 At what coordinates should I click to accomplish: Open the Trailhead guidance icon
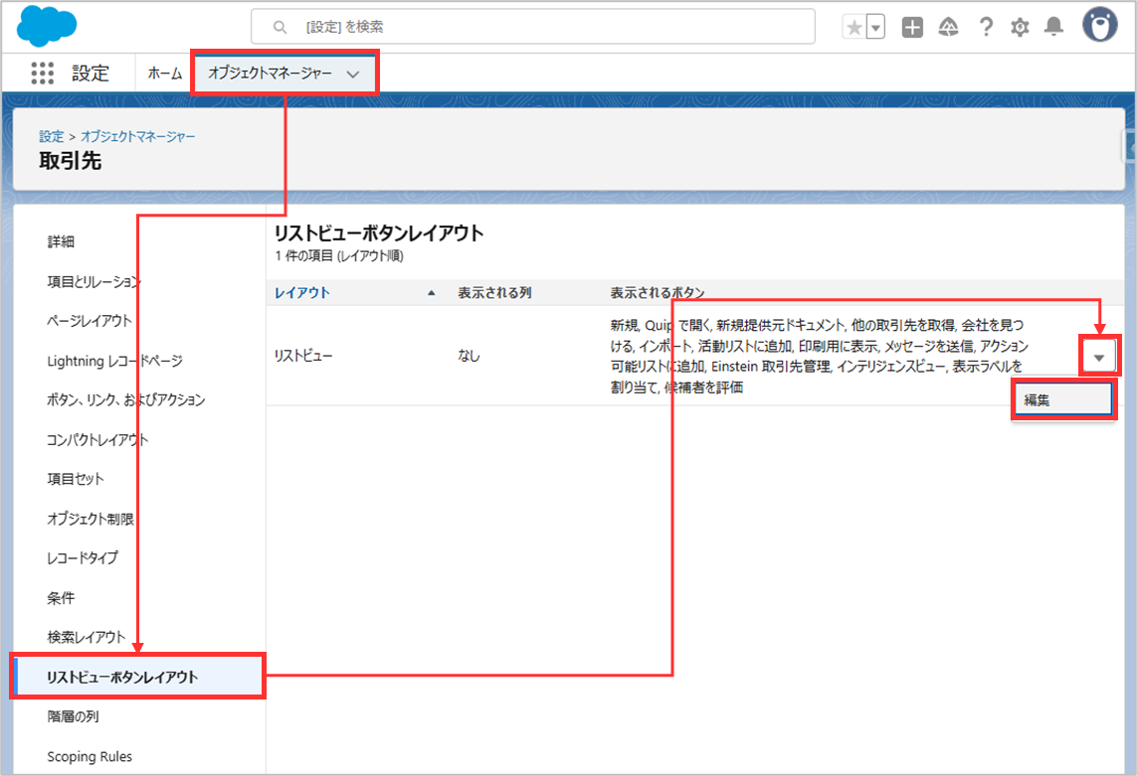pyautogui.click(x=948, y=28)
